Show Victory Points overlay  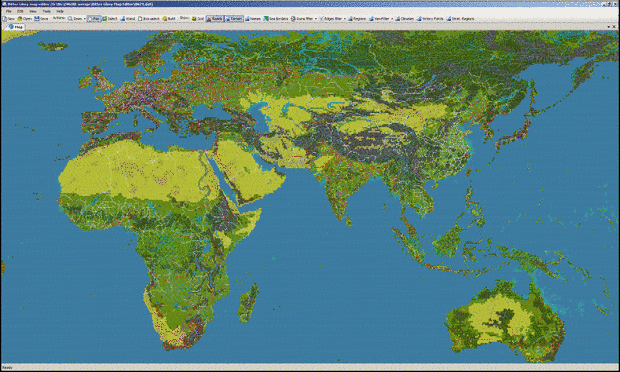(430, 19)
